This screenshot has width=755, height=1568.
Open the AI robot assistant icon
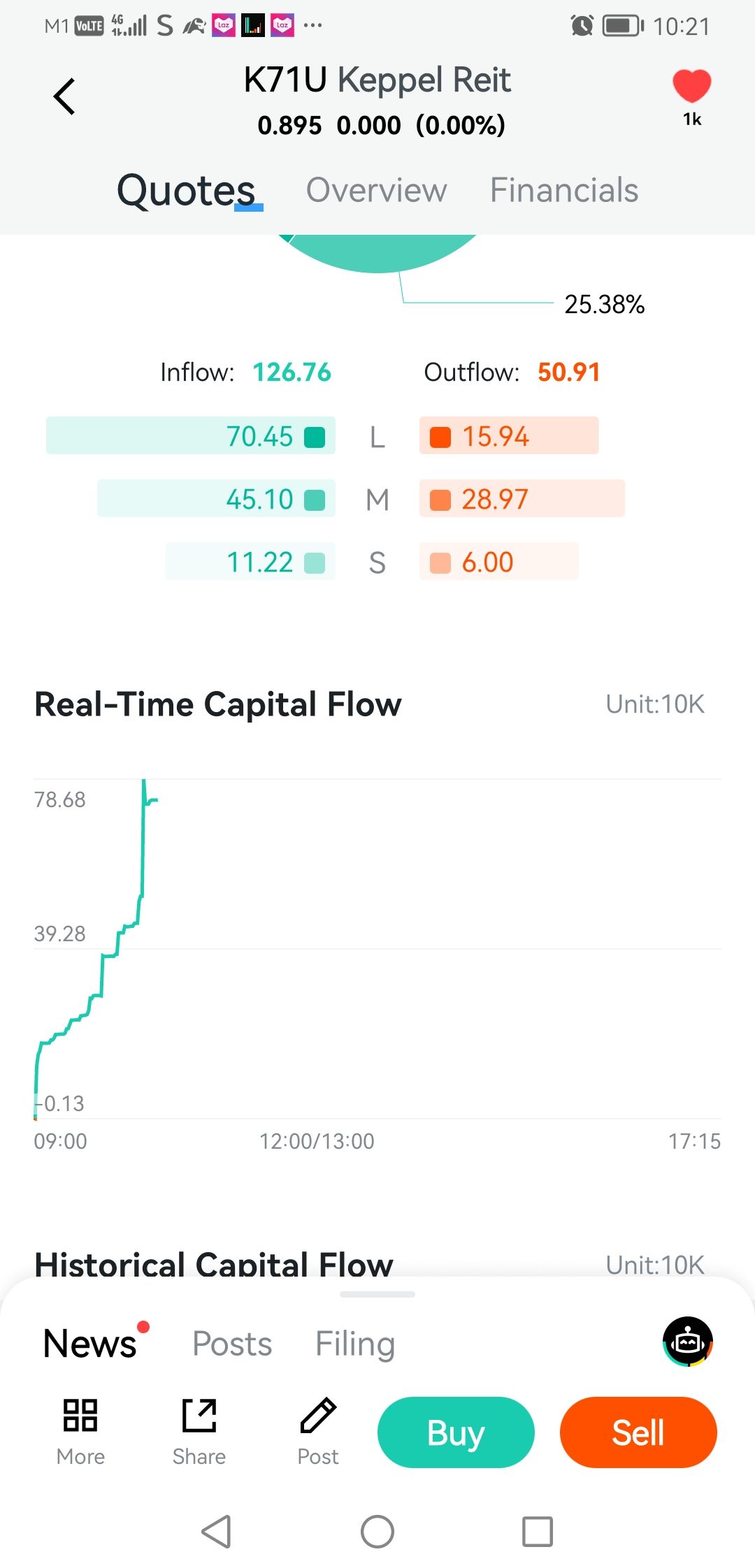click(x=688, y=1341)
